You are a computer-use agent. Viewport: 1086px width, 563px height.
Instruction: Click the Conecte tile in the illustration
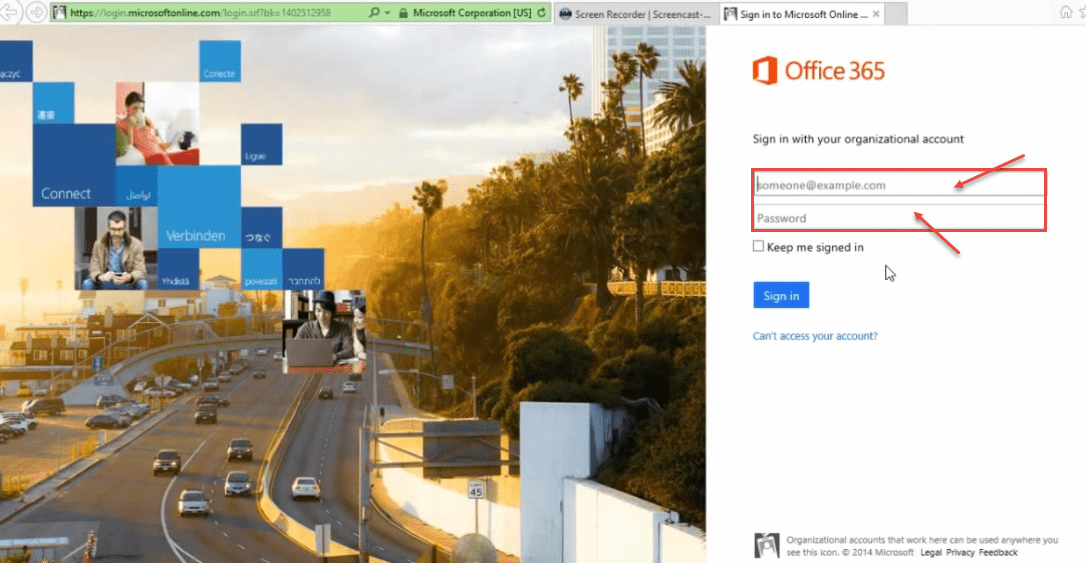coord(220,61)
